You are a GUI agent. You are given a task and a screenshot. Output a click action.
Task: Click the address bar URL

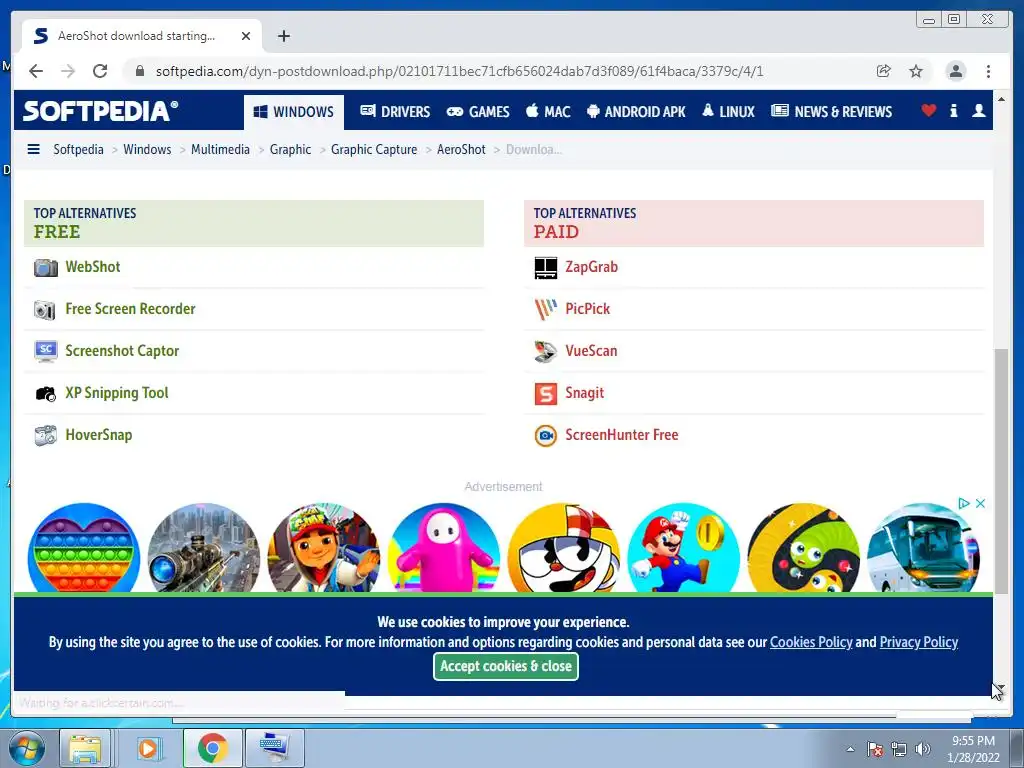click(x=459, y=71)
